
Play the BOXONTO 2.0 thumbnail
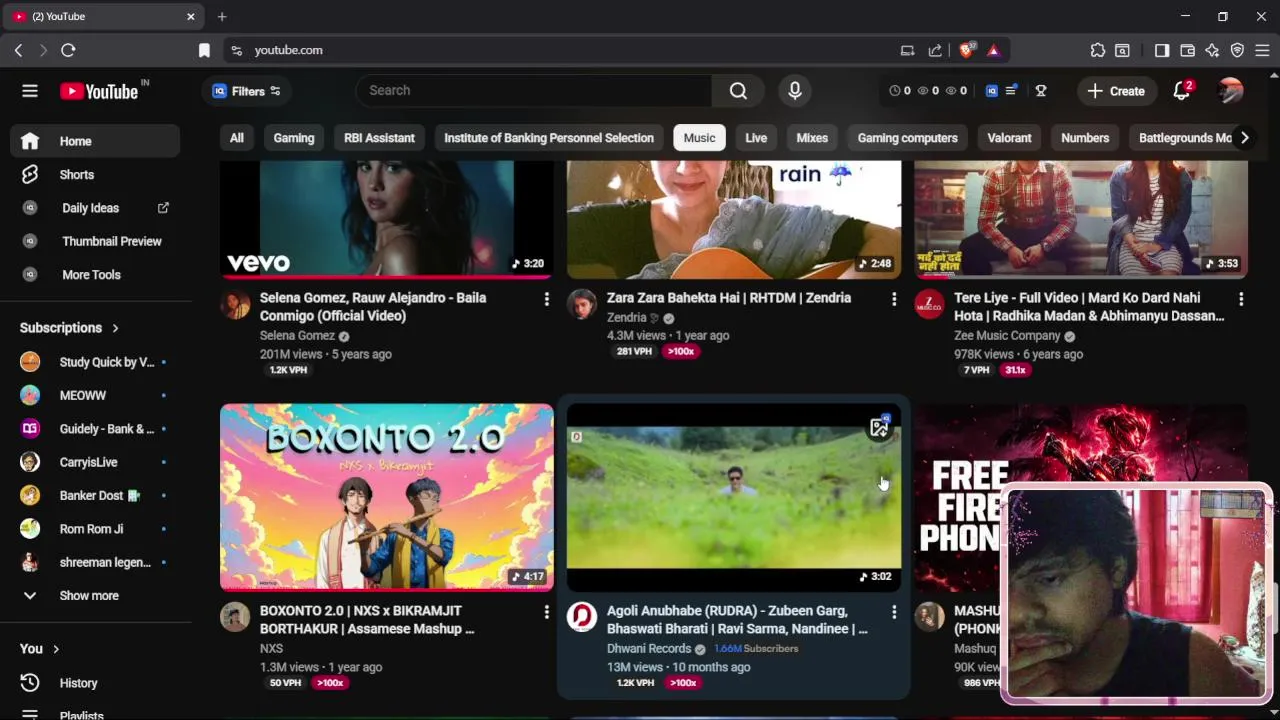coord(387,497)
